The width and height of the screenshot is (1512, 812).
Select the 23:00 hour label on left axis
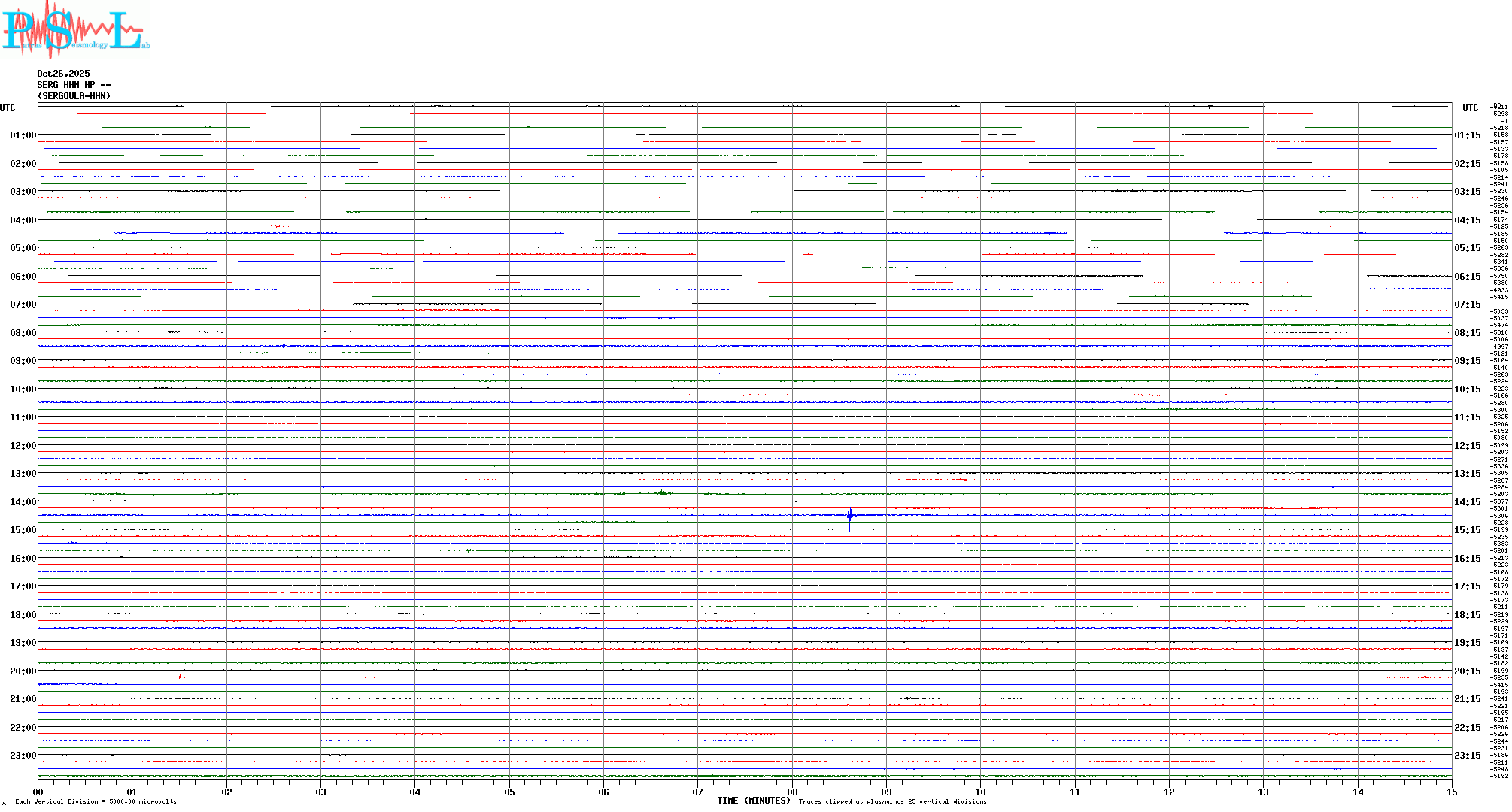pos(23,756)
